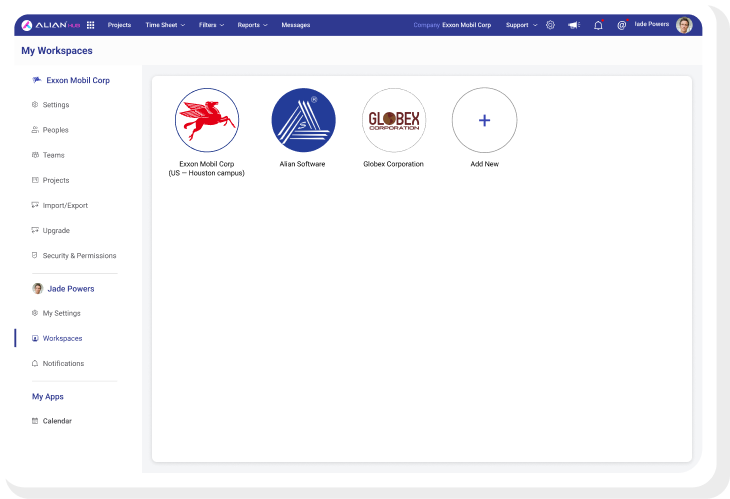
Task: Click the Teams sidebar icon
Action: coord(35,155)
